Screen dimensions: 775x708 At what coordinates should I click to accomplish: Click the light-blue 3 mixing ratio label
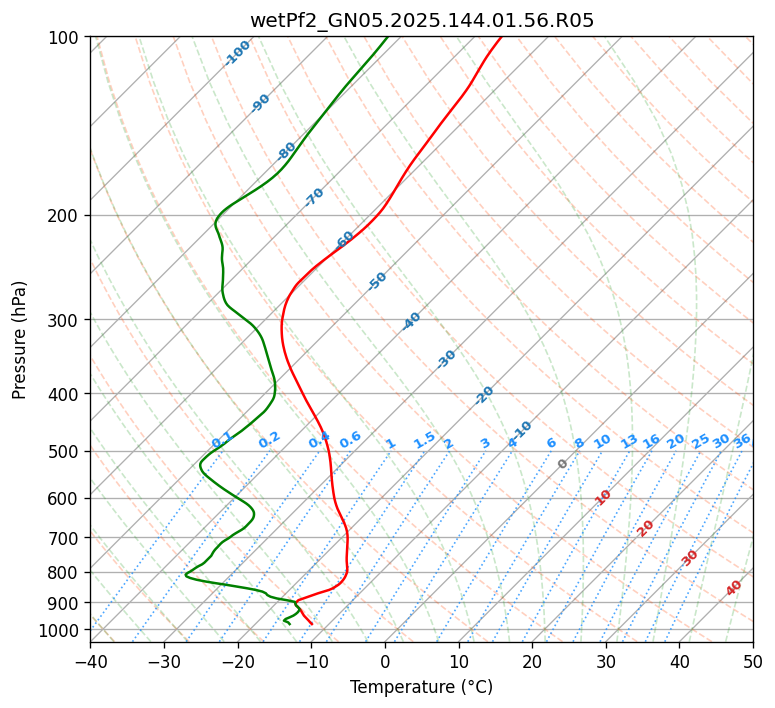(x=485, y=443)
